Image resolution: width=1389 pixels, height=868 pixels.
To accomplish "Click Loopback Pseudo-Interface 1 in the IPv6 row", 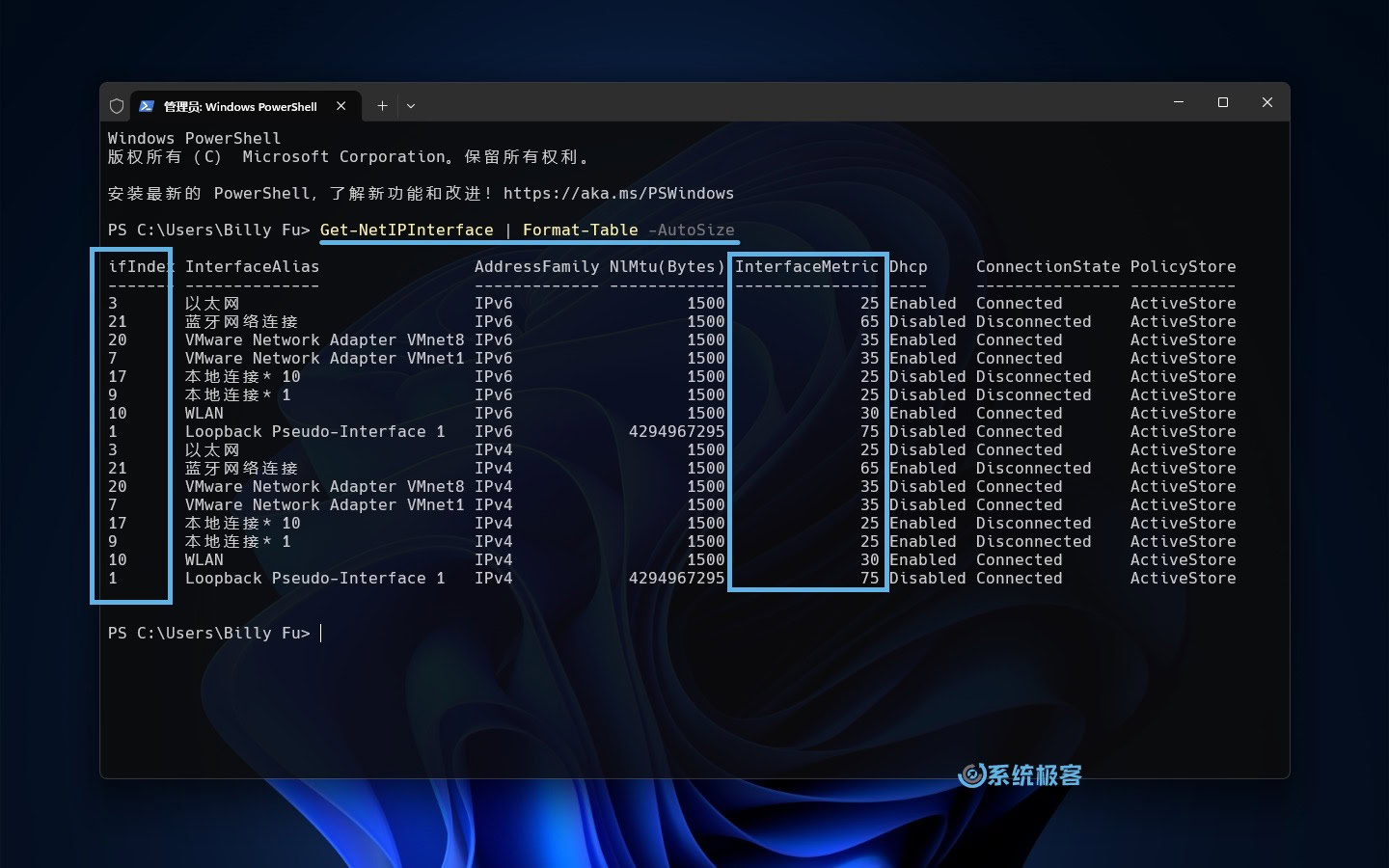I will pyautogui.click(x=314, y=431).
